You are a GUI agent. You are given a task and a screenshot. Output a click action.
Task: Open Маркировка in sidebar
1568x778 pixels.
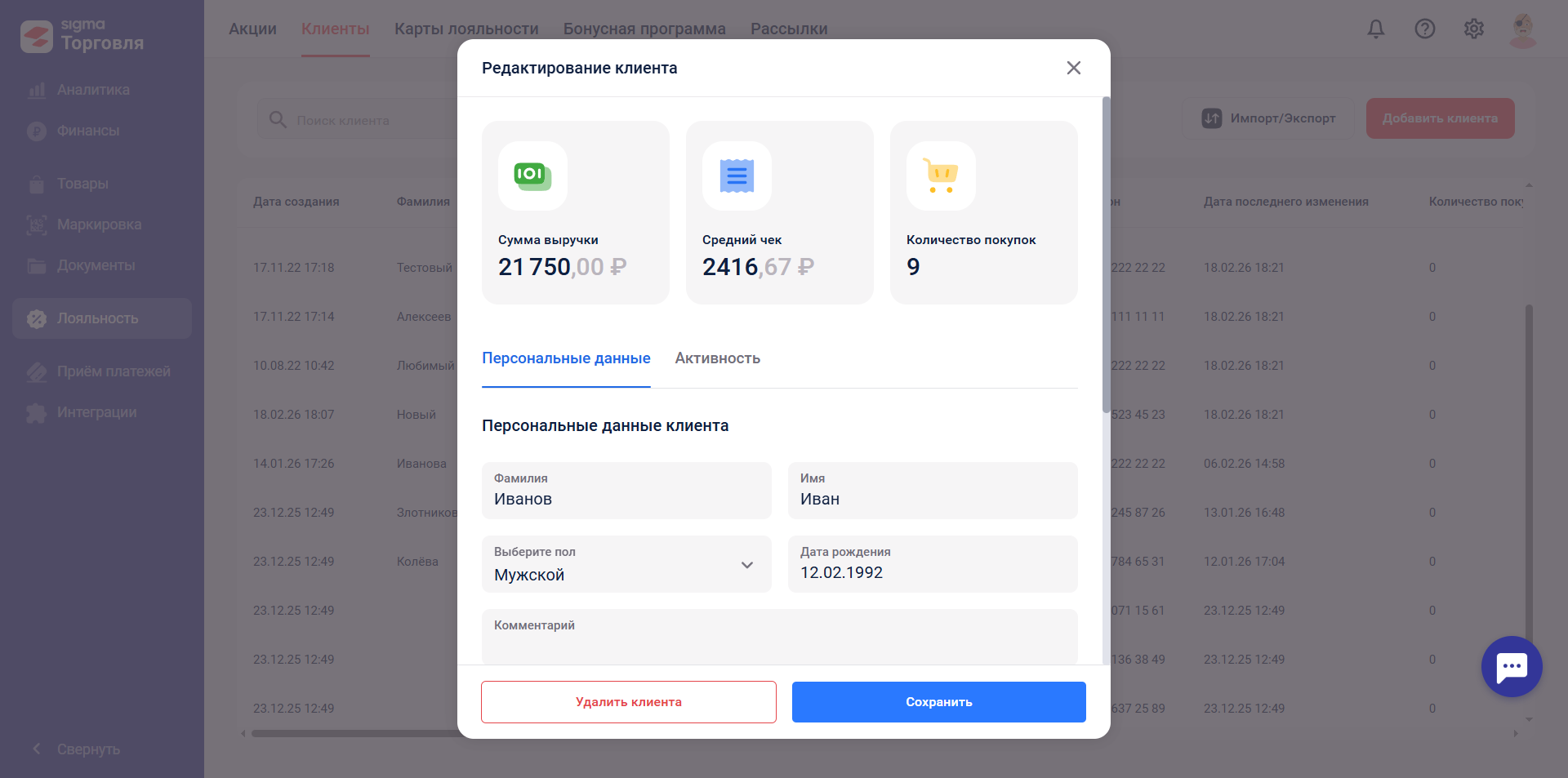click(99, 225)
